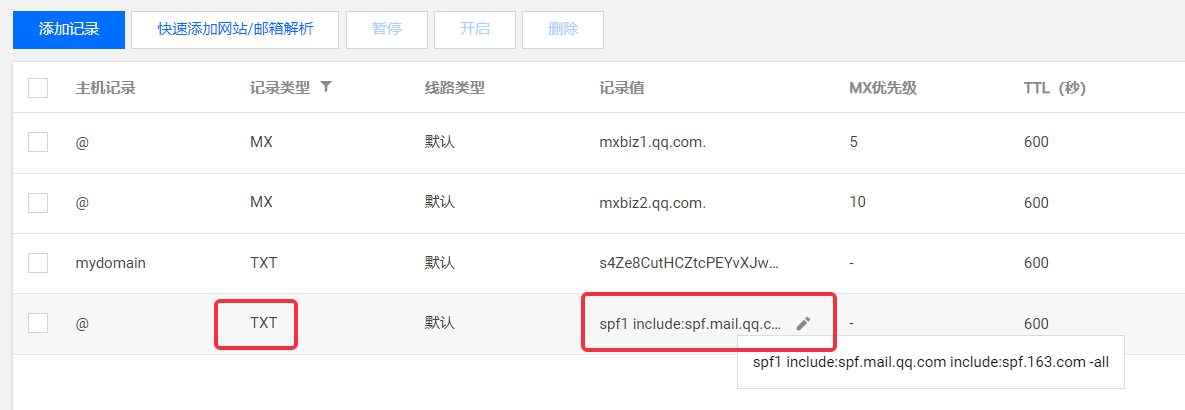Click the TTL（秒） column header
1185x410 pixels.
[x=1054, y=88]
